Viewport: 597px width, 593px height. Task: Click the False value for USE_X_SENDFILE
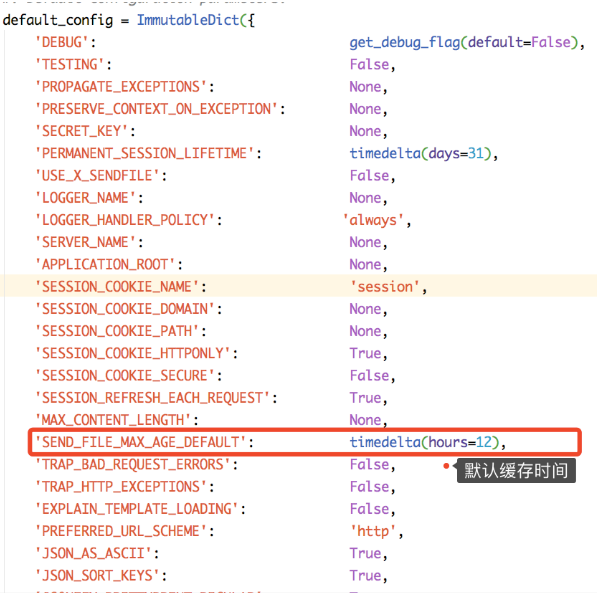tap(369, 176)
